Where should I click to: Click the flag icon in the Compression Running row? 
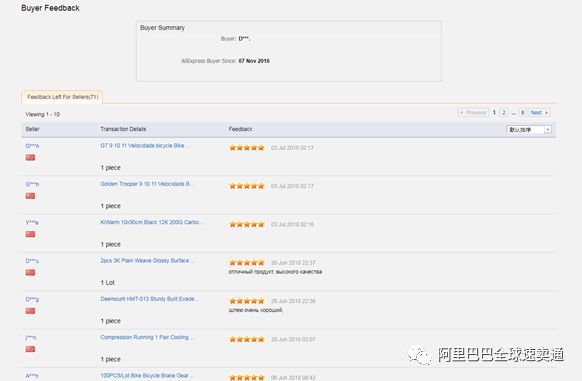click(x=30, y=349)
